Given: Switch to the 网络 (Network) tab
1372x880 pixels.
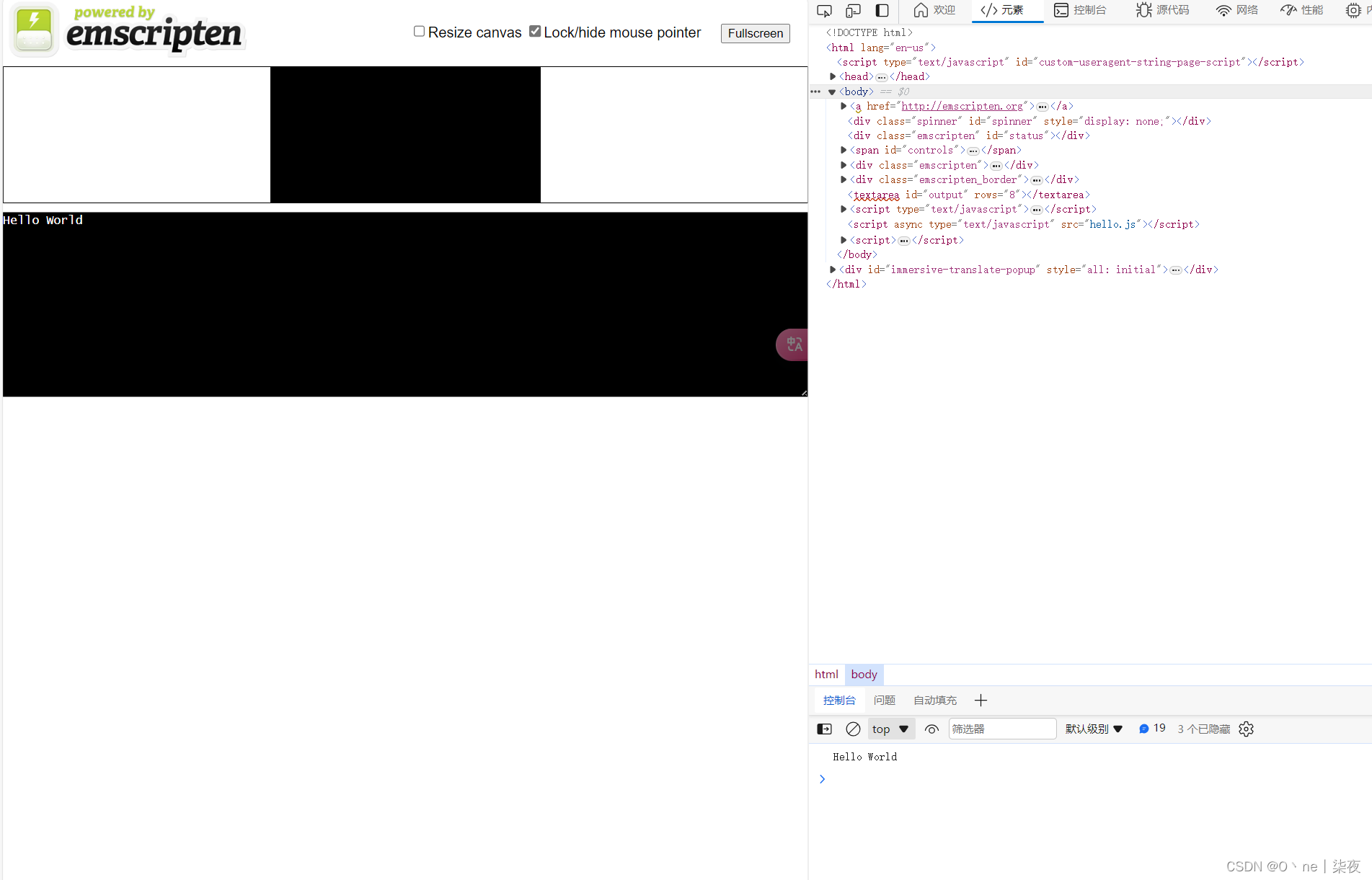Looking at the screenshot, I should (x=1237, y=10).
